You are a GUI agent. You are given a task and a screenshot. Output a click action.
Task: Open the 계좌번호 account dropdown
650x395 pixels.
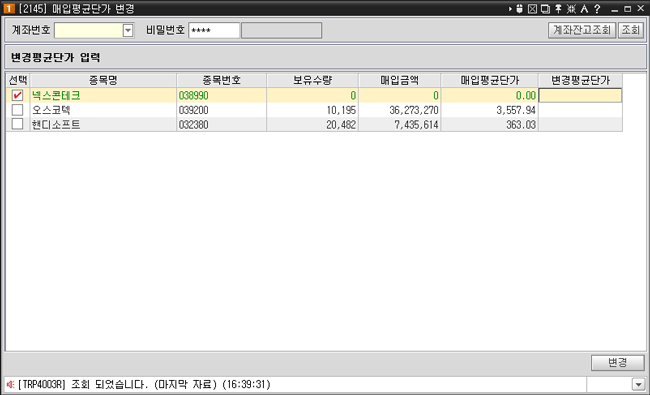(128, 30)
